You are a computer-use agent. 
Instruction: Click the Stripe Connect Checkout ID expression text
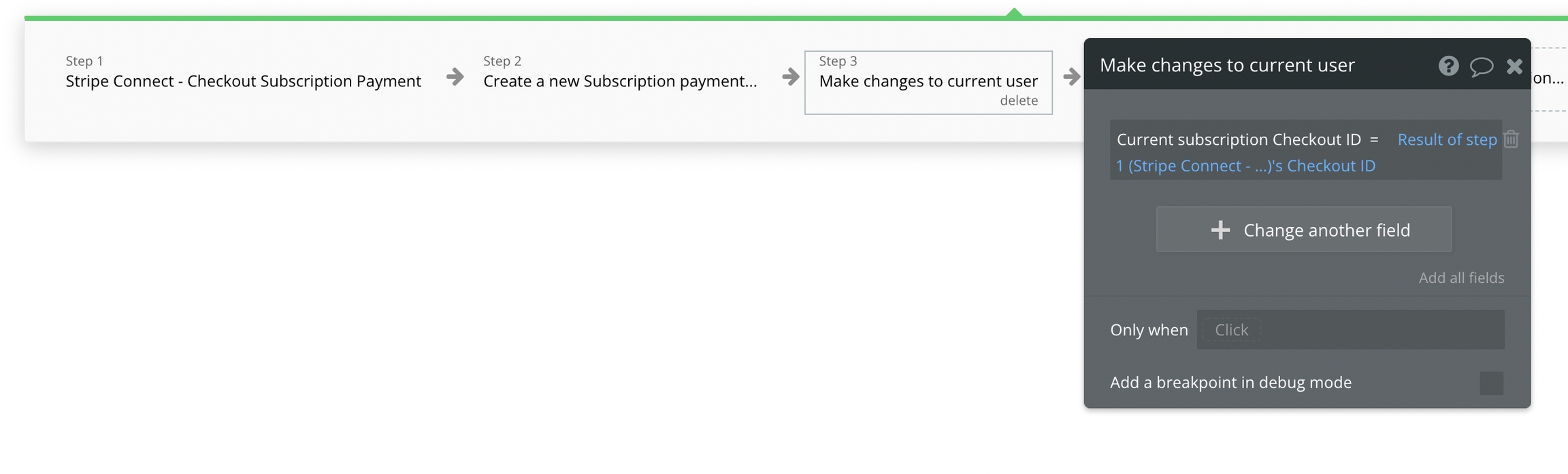1245,166
